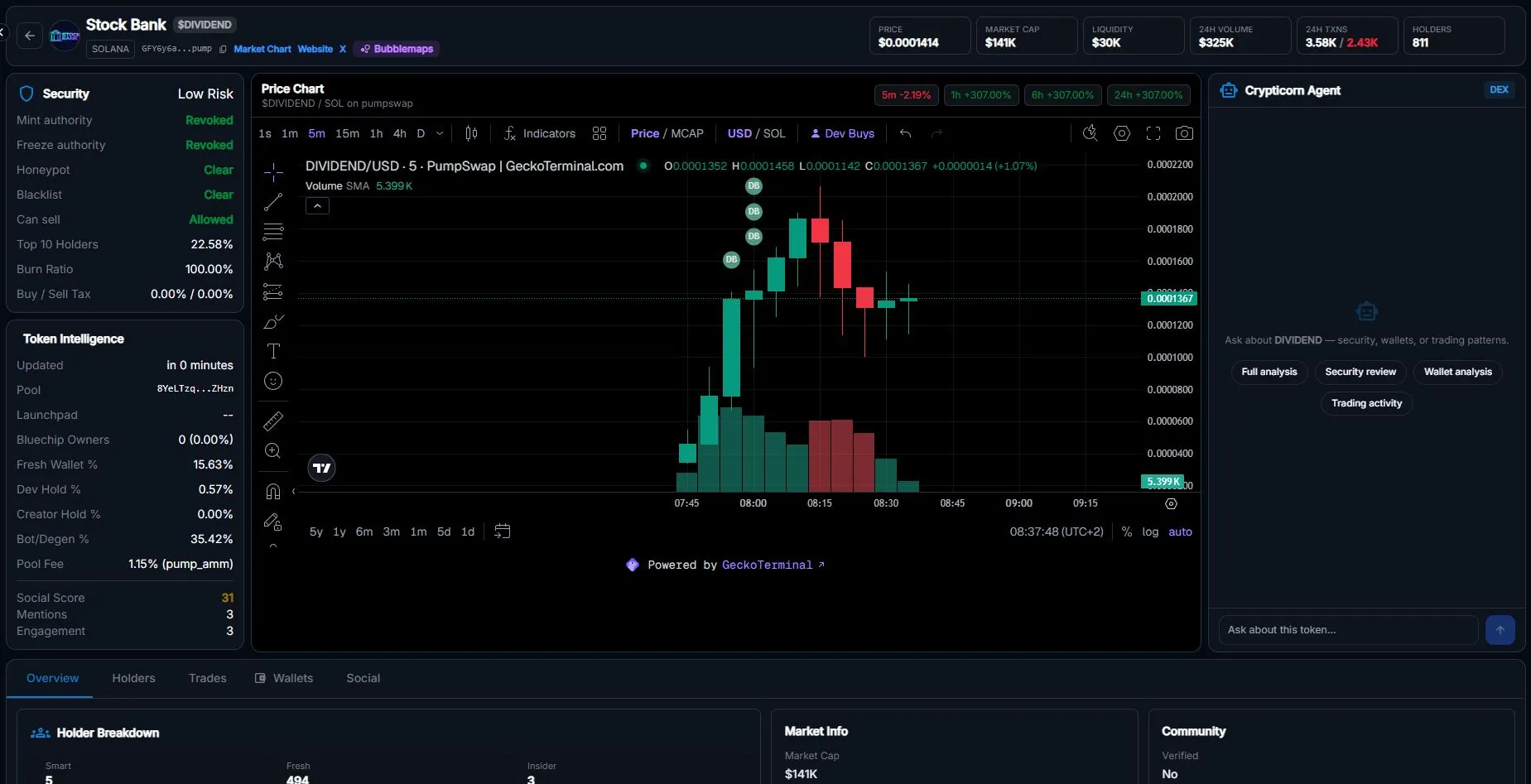
Task: Open the Fibonacci retracement tool
Action: click(273, 232)
